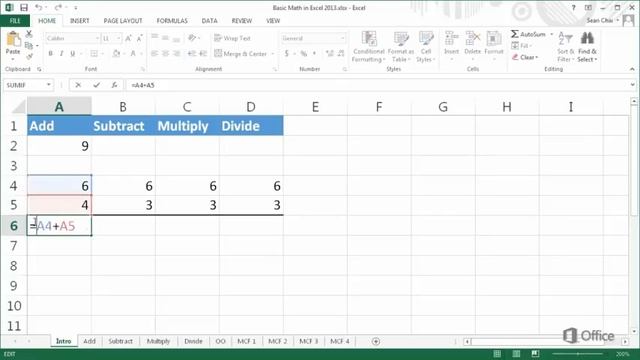
Task: Apply Comma Style format
Action: click(314, 53)
